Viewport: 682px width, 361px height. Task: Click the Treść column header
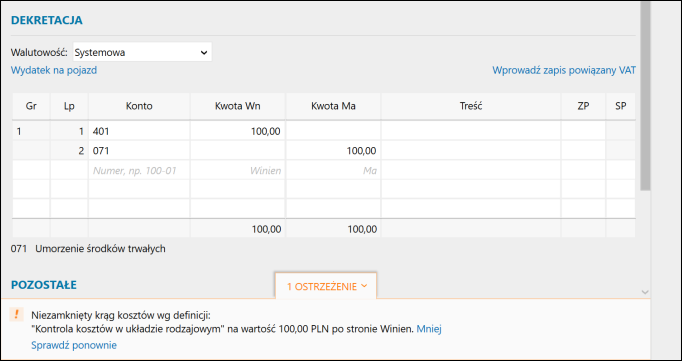pos(471,106)
